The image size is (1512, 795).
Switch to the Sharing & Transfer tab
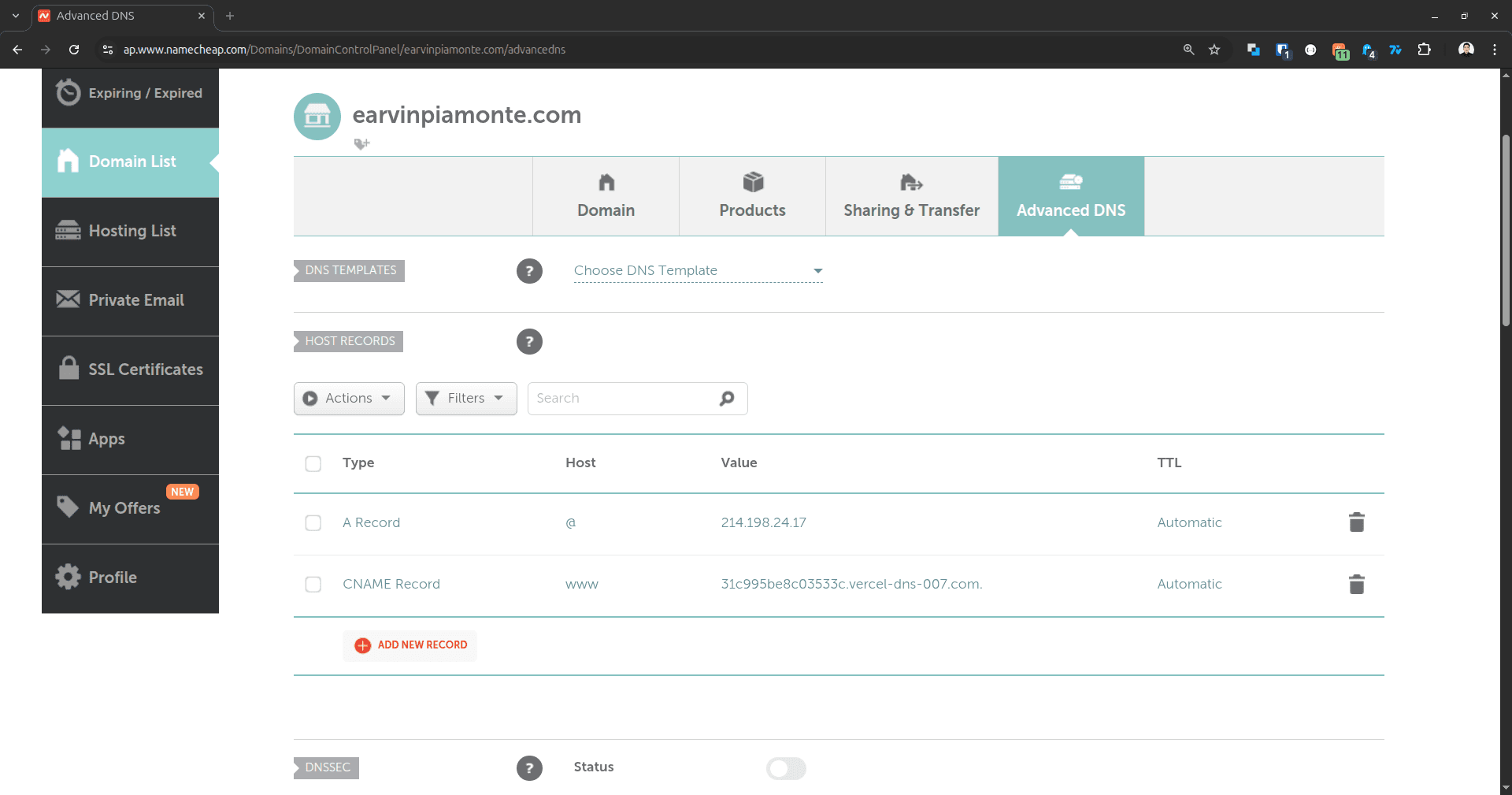911,196
